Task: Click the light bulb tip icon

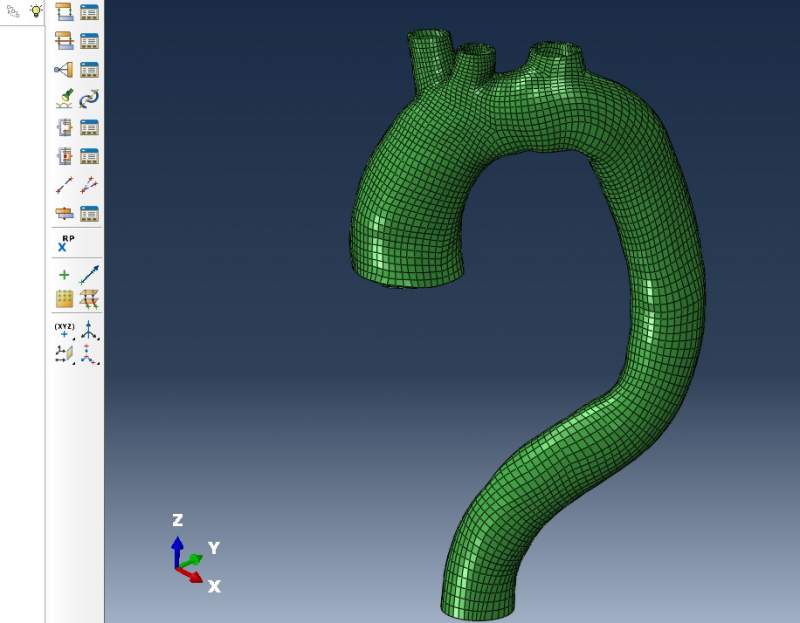Action: 36,10
